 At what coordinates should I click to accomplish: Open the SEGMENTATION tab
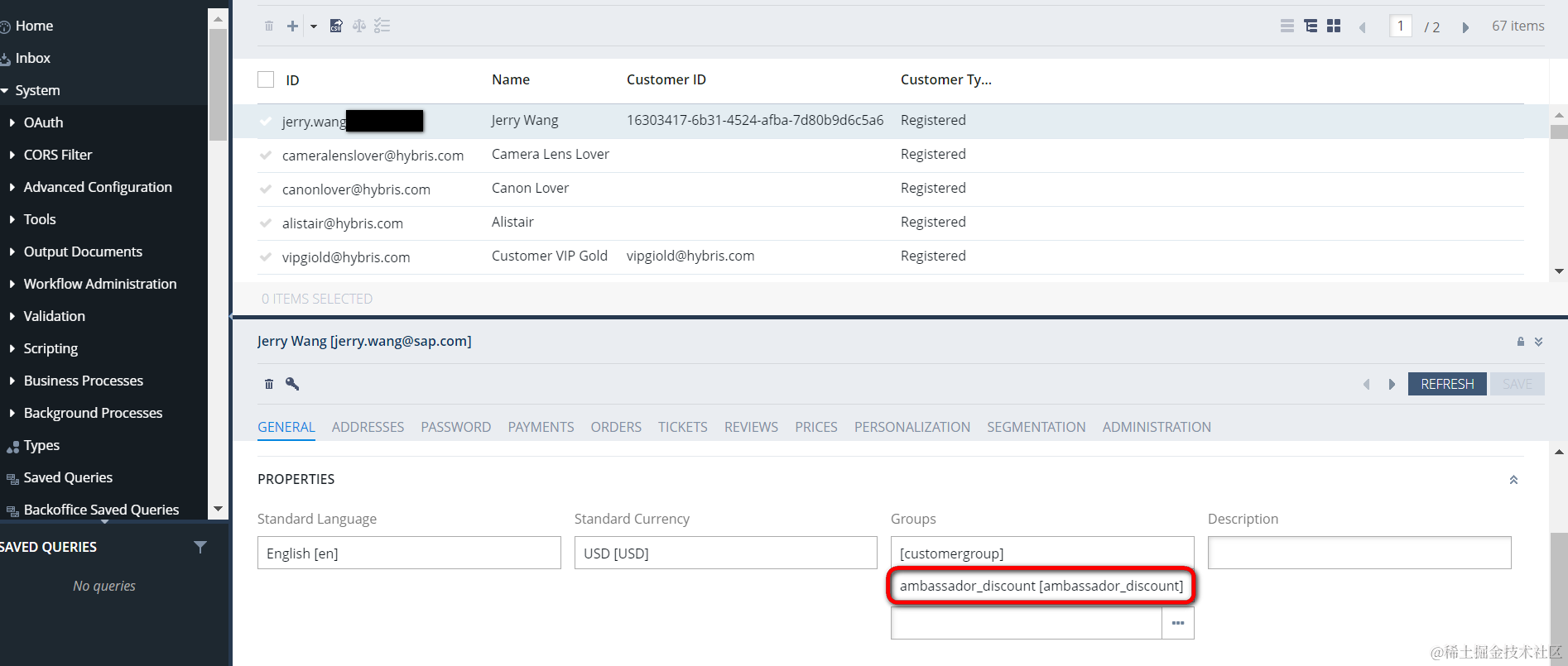[x=1037, y=427]
